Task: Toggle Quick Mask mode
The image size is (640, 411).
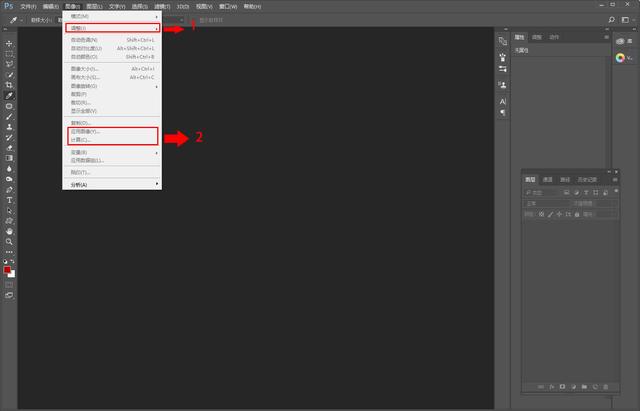Action: pyautogui.click(x=9, y=284)
